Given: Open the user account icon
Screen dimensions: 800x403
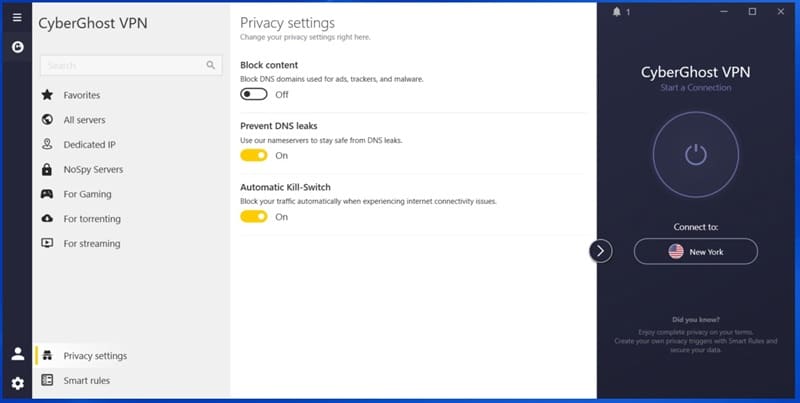Looking at the screenshot, I should pos(17,354).
